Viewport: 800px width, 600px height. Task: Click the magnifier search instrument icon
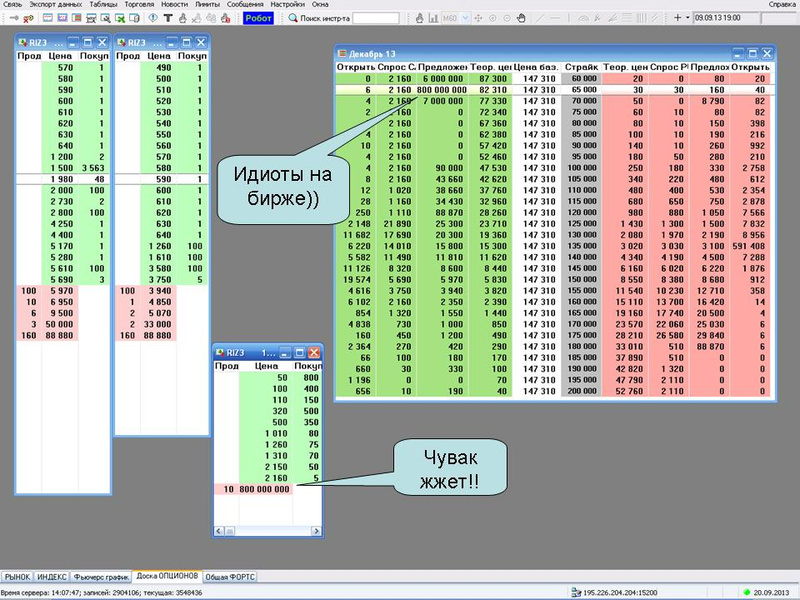[x=291, y=18]
